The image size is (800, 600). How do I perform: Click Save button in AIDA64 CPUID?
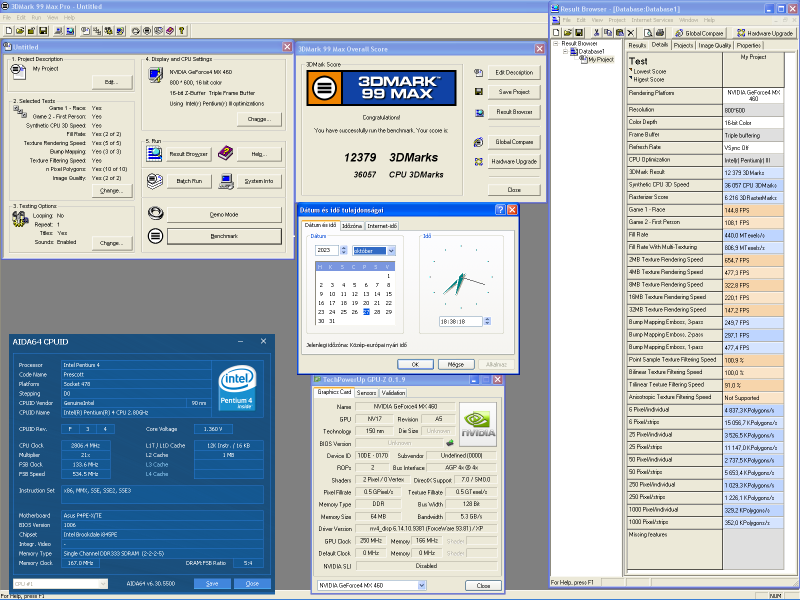212,584
